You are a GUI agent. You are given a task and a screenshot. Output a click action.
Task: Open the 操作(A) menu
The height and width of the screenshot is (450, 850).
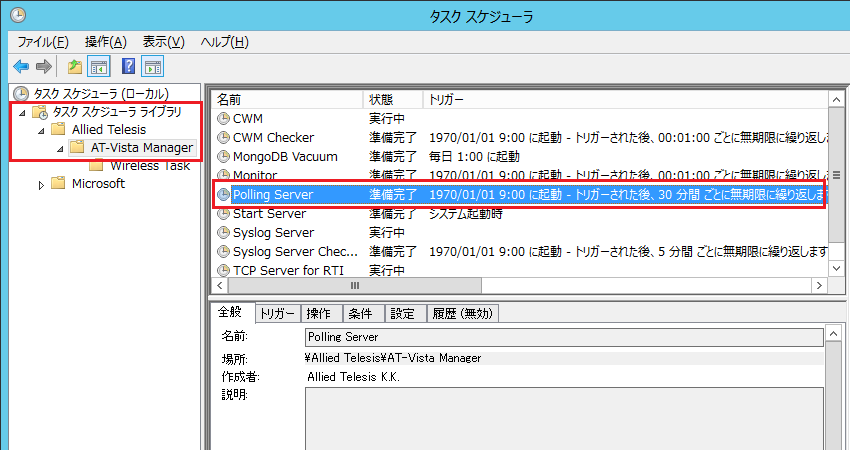106,42
